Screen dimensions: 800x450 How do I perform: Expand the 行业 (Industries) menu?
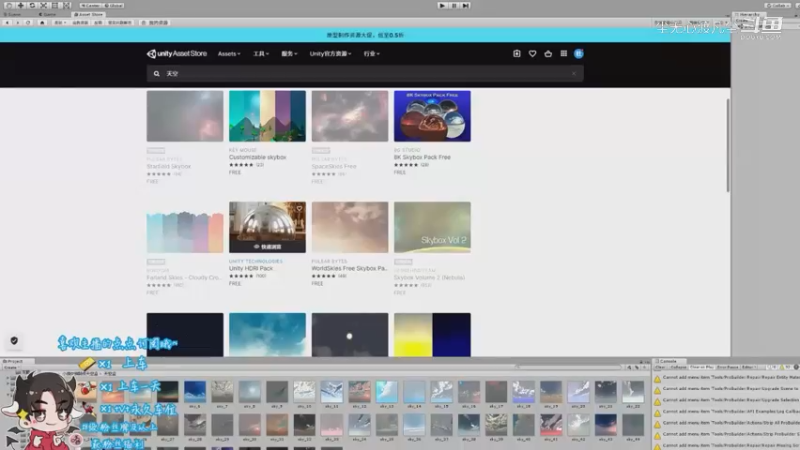point(371,54)
